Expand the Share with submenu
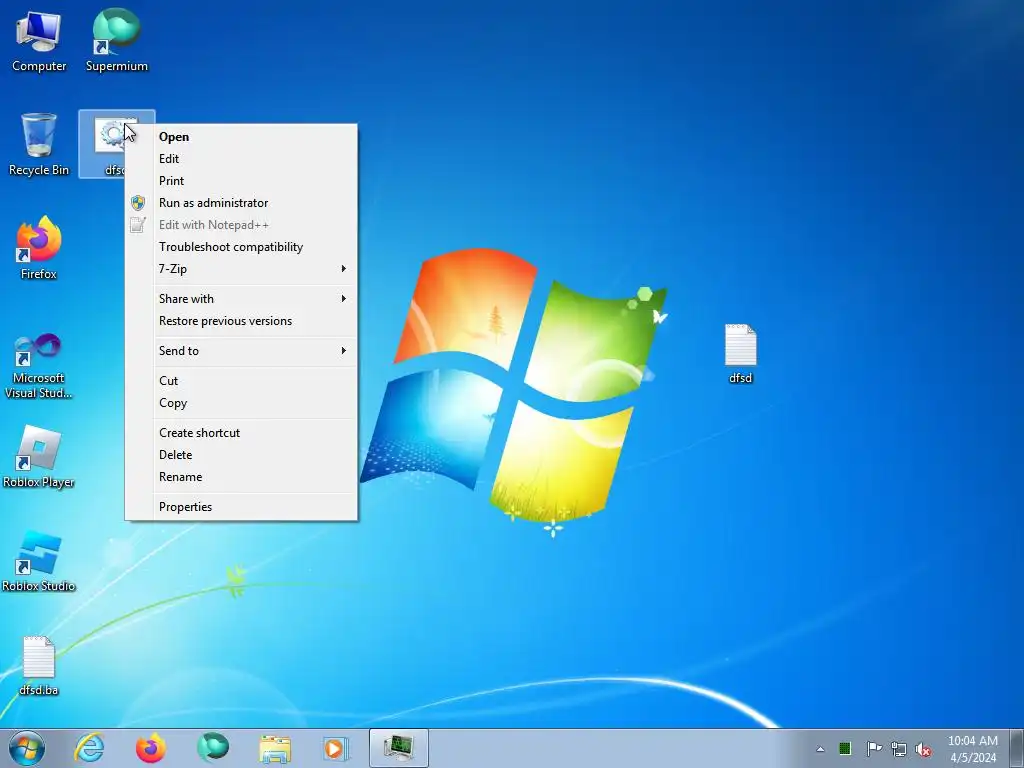This screenshot has height=768, width=1024. click(x=241, y=298)
